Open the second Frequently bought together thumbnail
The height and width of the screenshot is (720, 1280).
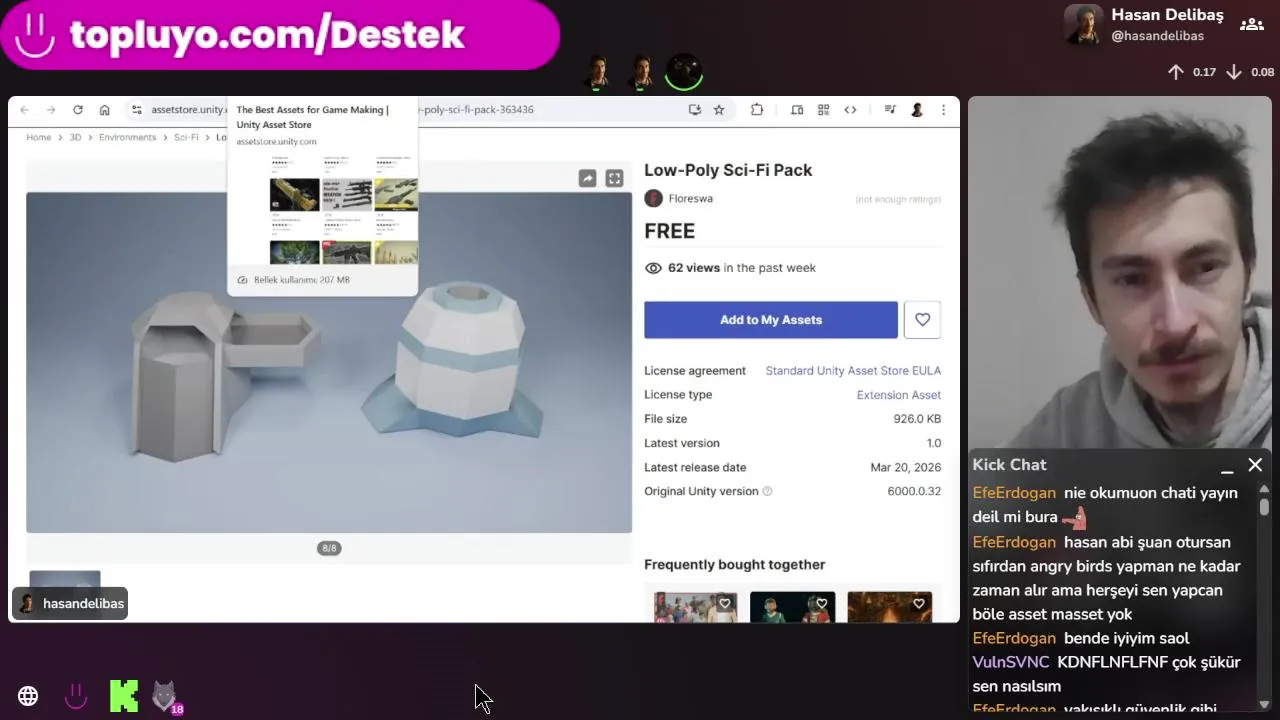792,606
